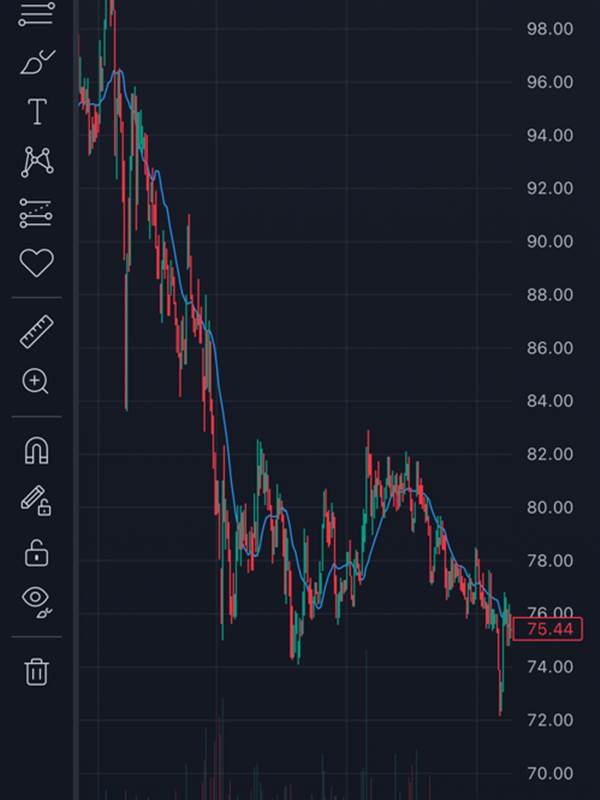Viewport: 600px width, 800px height.
Task: Click the 82.00 price axis label
Action: coord(550,454)
